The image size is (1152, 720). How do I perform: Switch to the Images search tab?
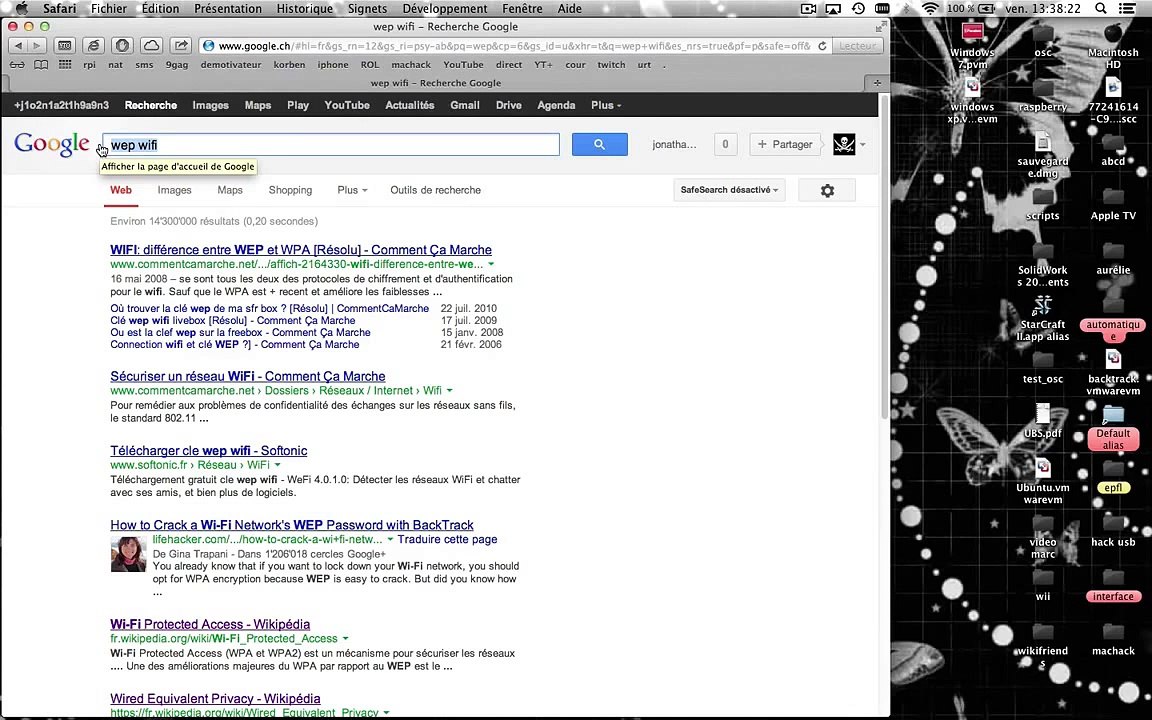[174, 190]
